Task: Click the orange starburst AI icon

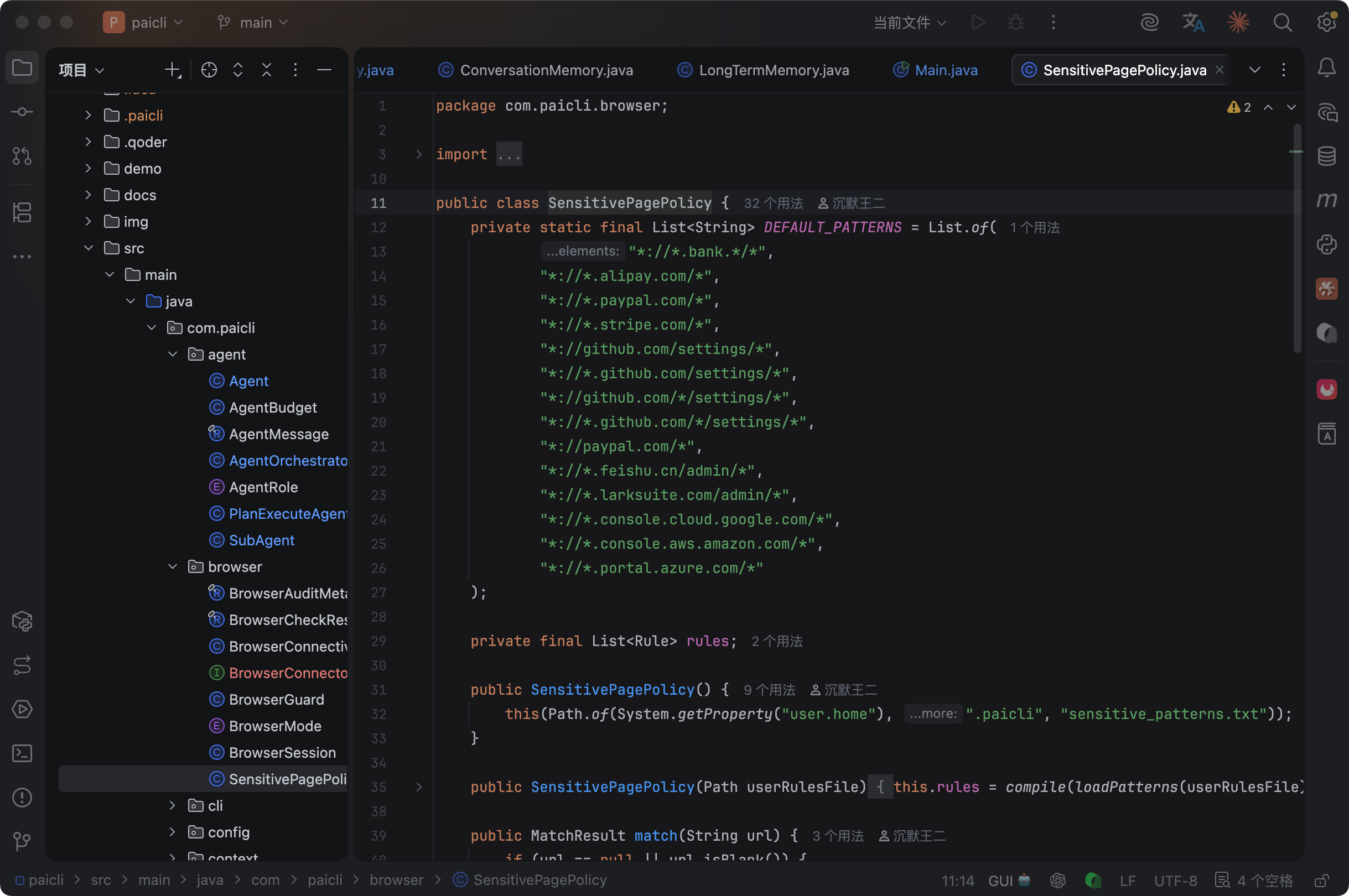Action: point(1238,22)
